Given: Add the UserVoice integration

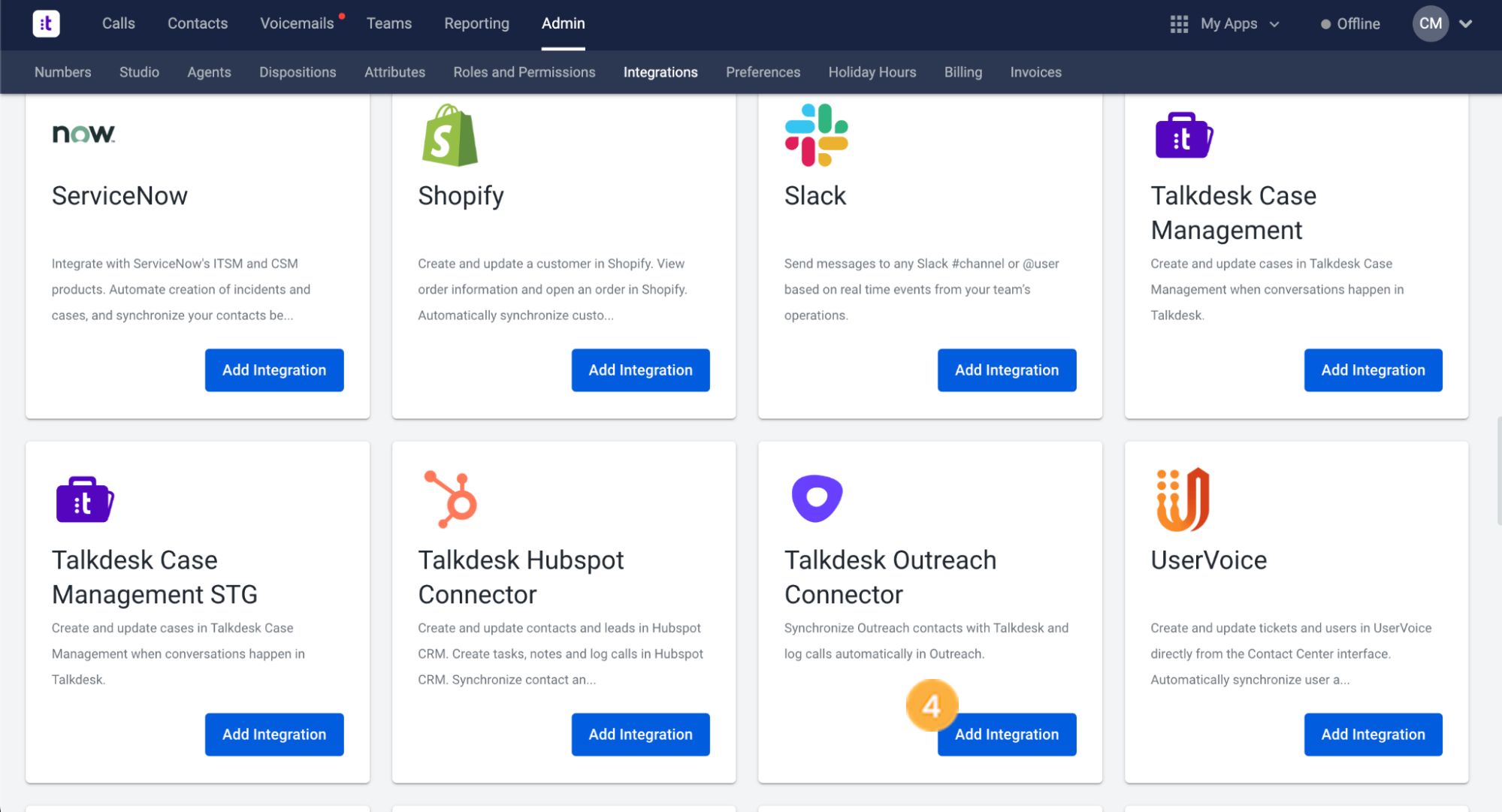Looking at the screenshot, I should click(x=1372, y=734).
